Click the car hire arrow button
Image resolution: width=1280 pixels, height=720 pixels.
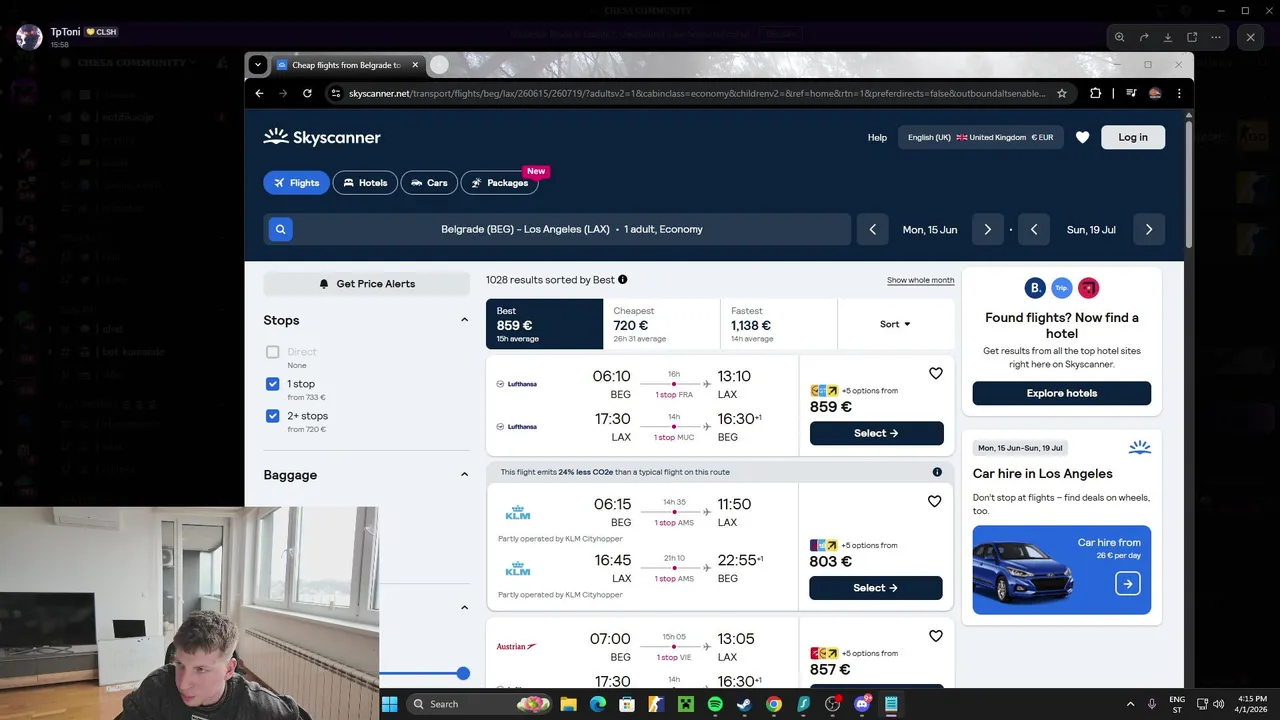pyautogui.click(x=1127, y=584)
